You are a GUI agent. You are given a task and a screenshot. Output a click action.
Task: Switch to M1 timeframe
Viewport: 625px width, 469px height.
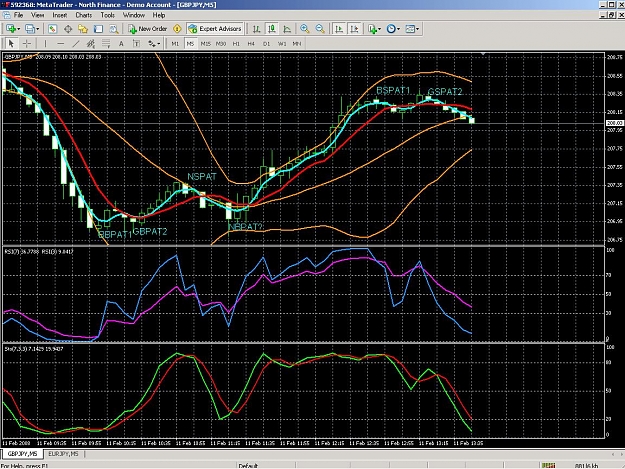coord(175,44)
